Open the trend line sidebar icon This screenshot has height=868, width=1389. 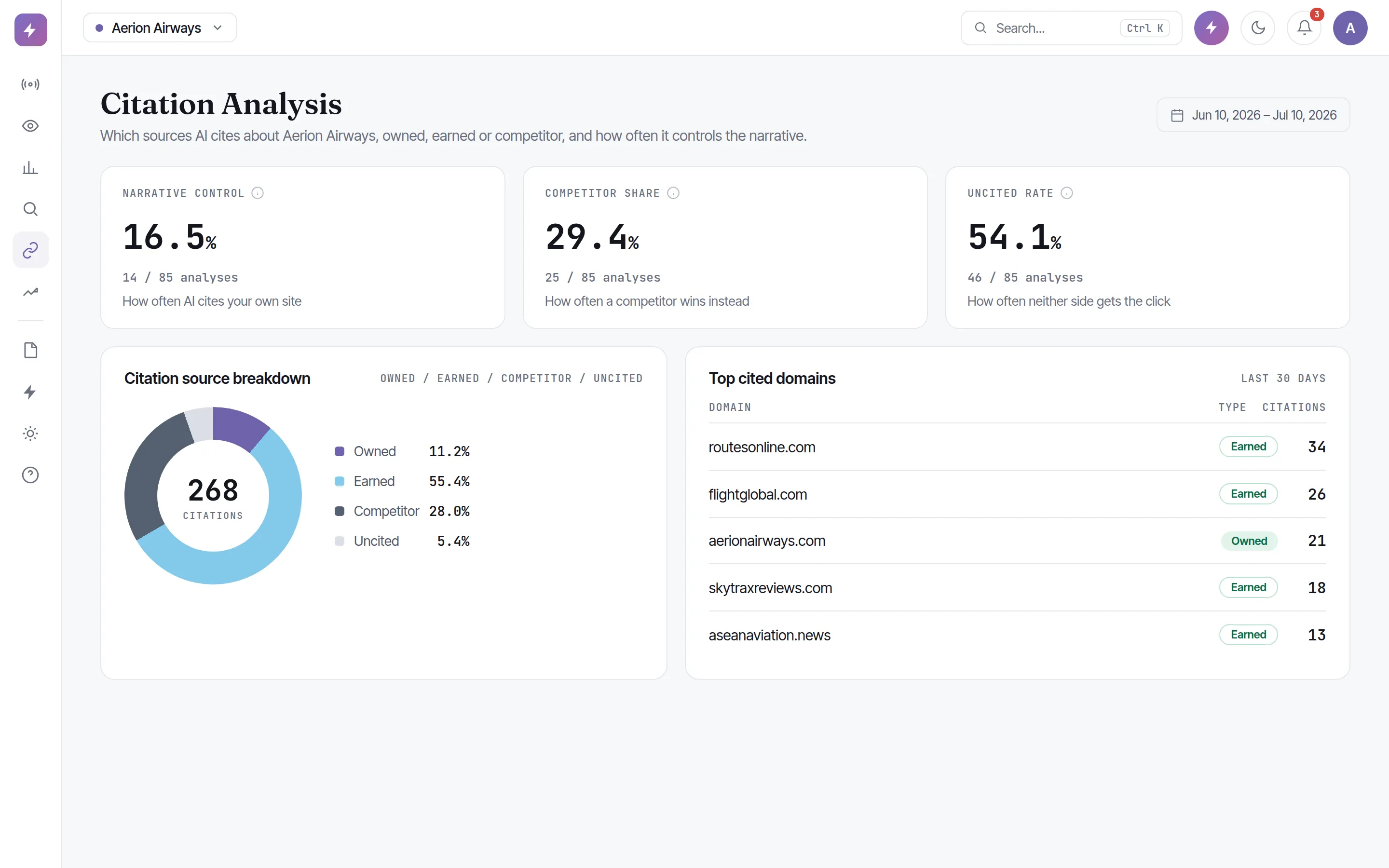pyautogui.click(x=30, y=292)
